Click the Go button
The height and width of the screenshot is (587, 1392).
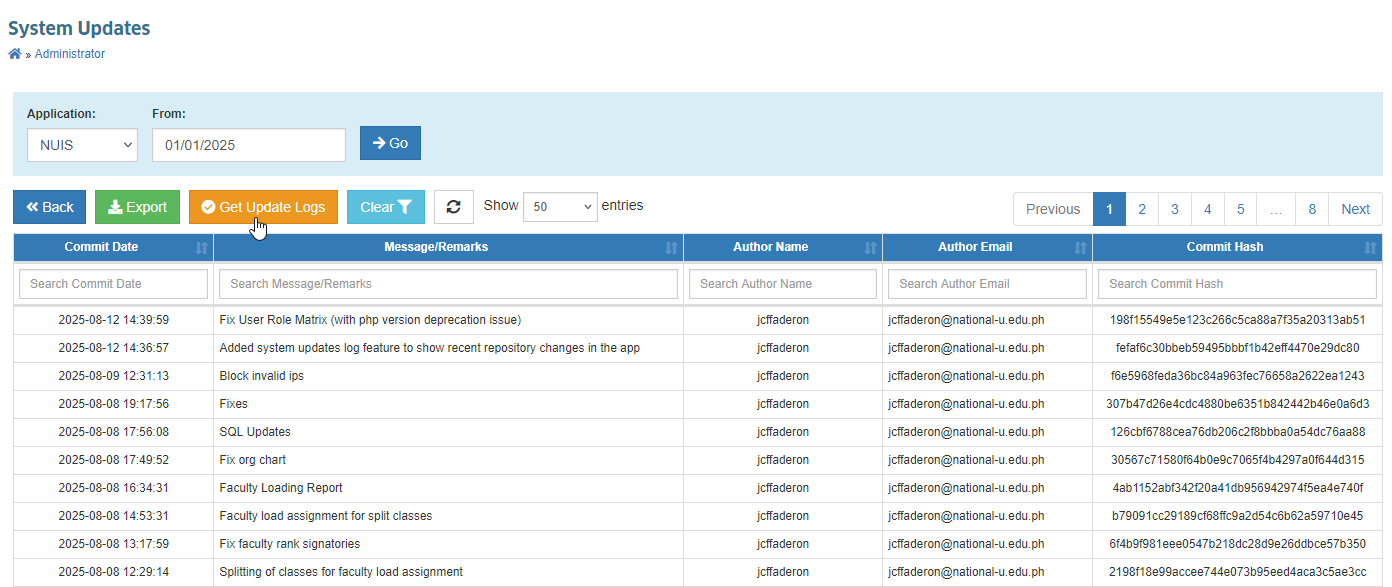390,143
